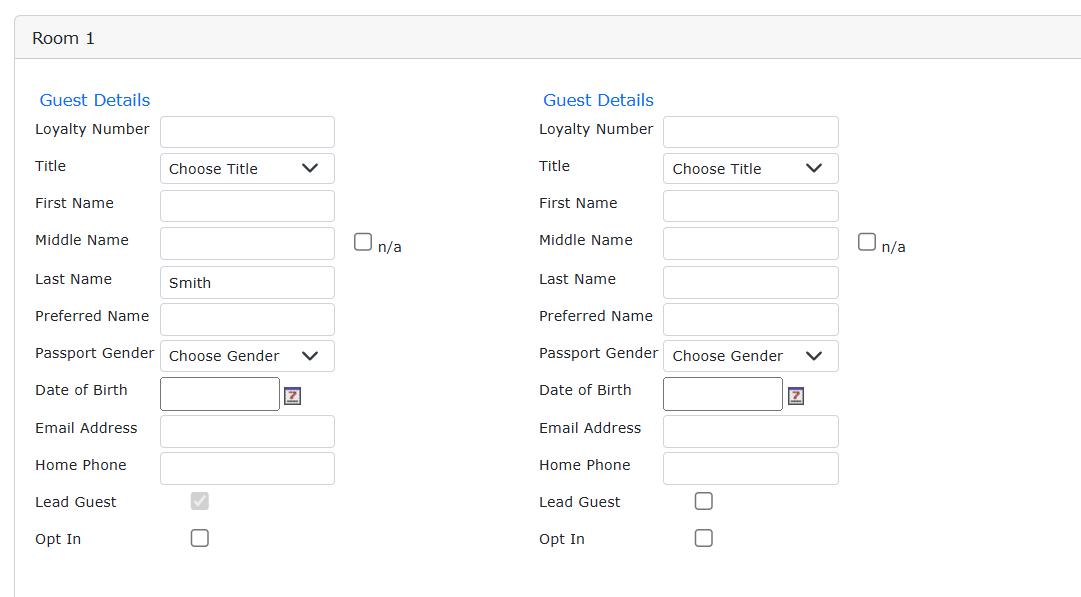Click the right Guest Details heading
The height and width of the screenshot is (597, 1081).
coord(598,100)
